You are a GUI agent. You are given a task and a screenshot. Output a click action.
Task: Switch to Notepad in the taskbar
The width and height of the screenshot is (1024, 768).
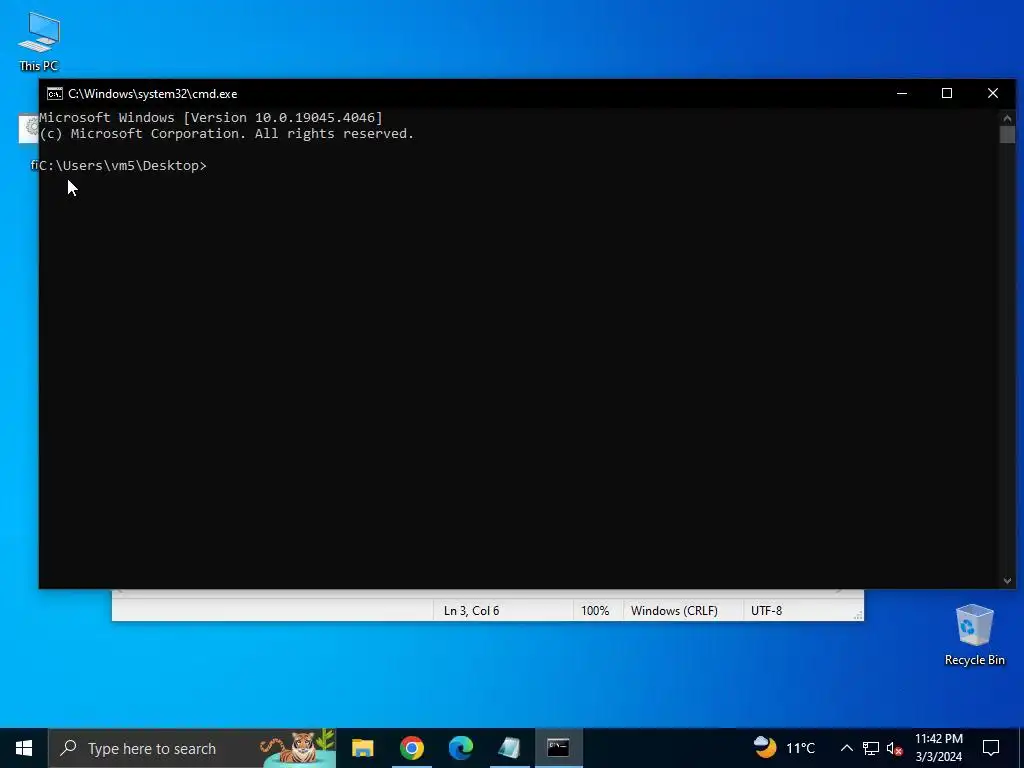[509, 748]
